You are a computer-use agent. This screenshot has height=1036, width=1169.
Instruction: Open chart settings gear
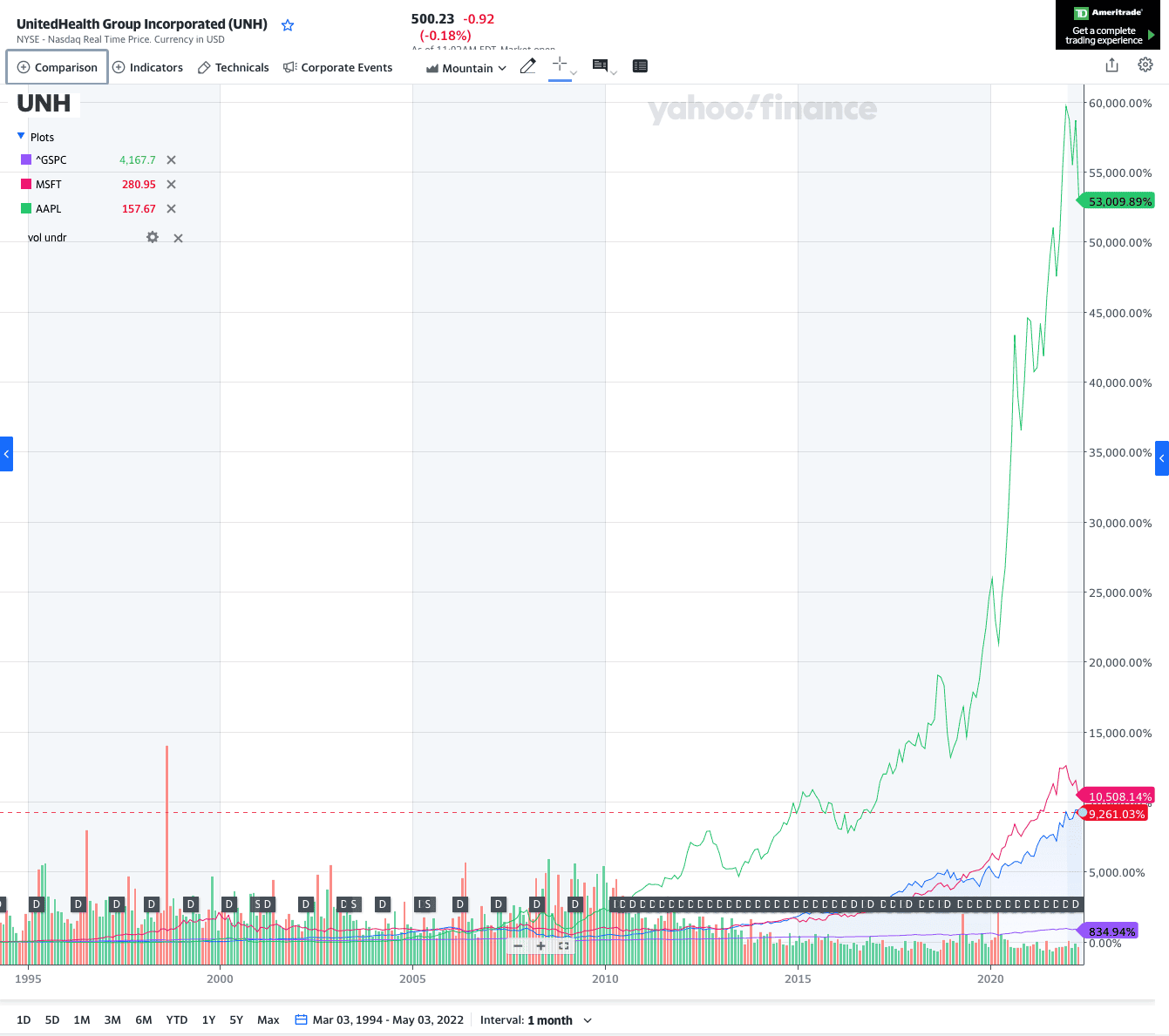(x=1145, y=64)
